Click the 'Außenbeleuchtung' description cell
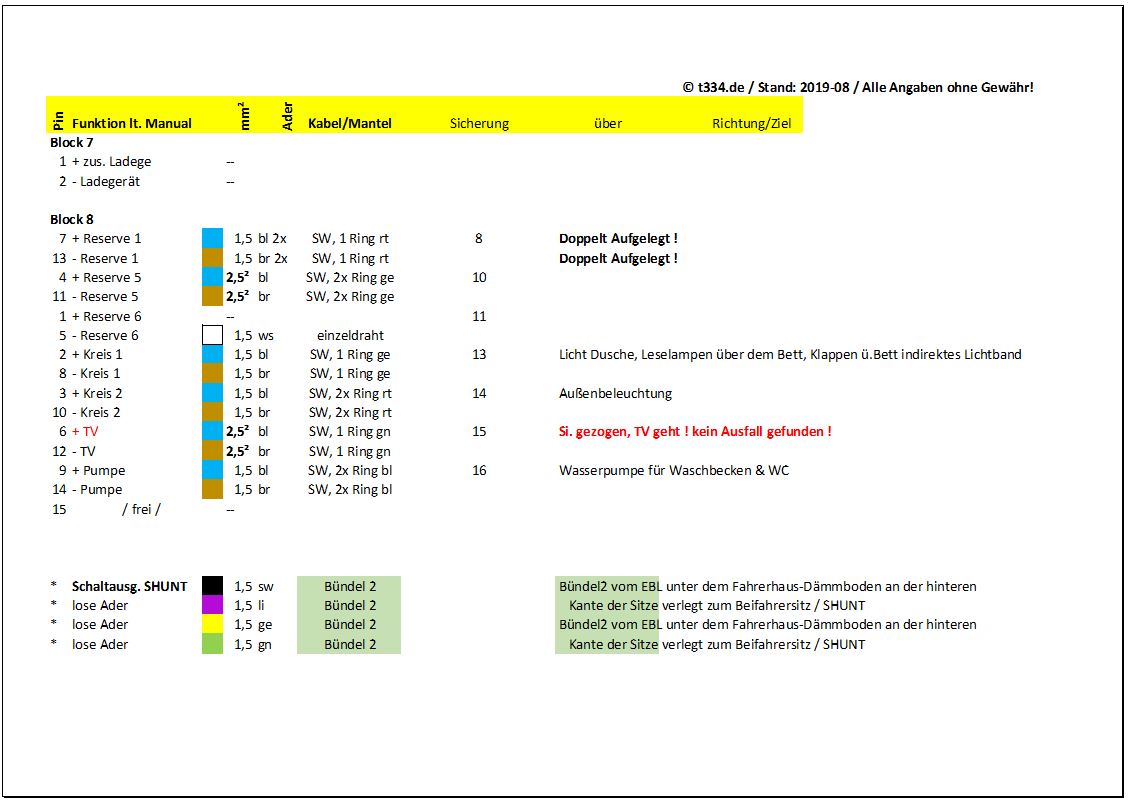The width and height of the screenshot is (1130, 801). pyautogui.click(x=615, y=393)
